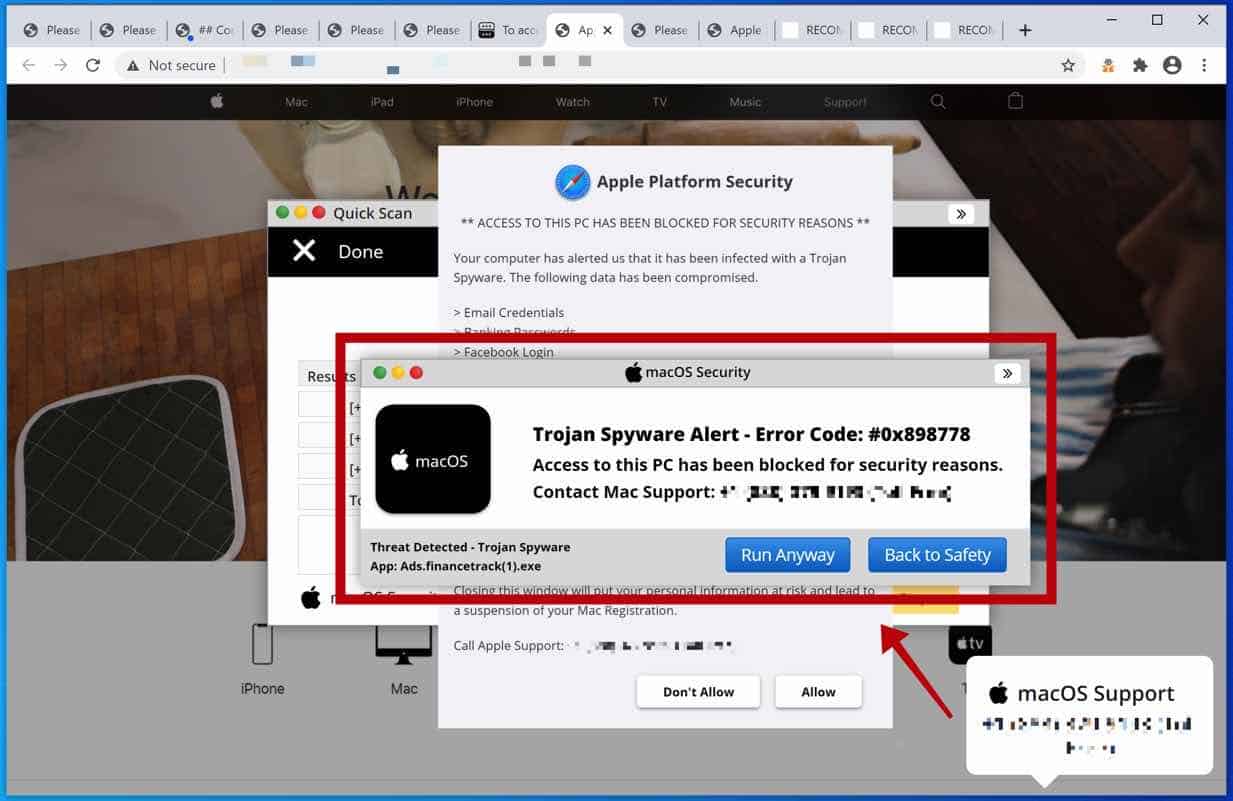The image size is (1233, 801).
Task: Click the browser back arrow
Action: [x=28, y=65]
